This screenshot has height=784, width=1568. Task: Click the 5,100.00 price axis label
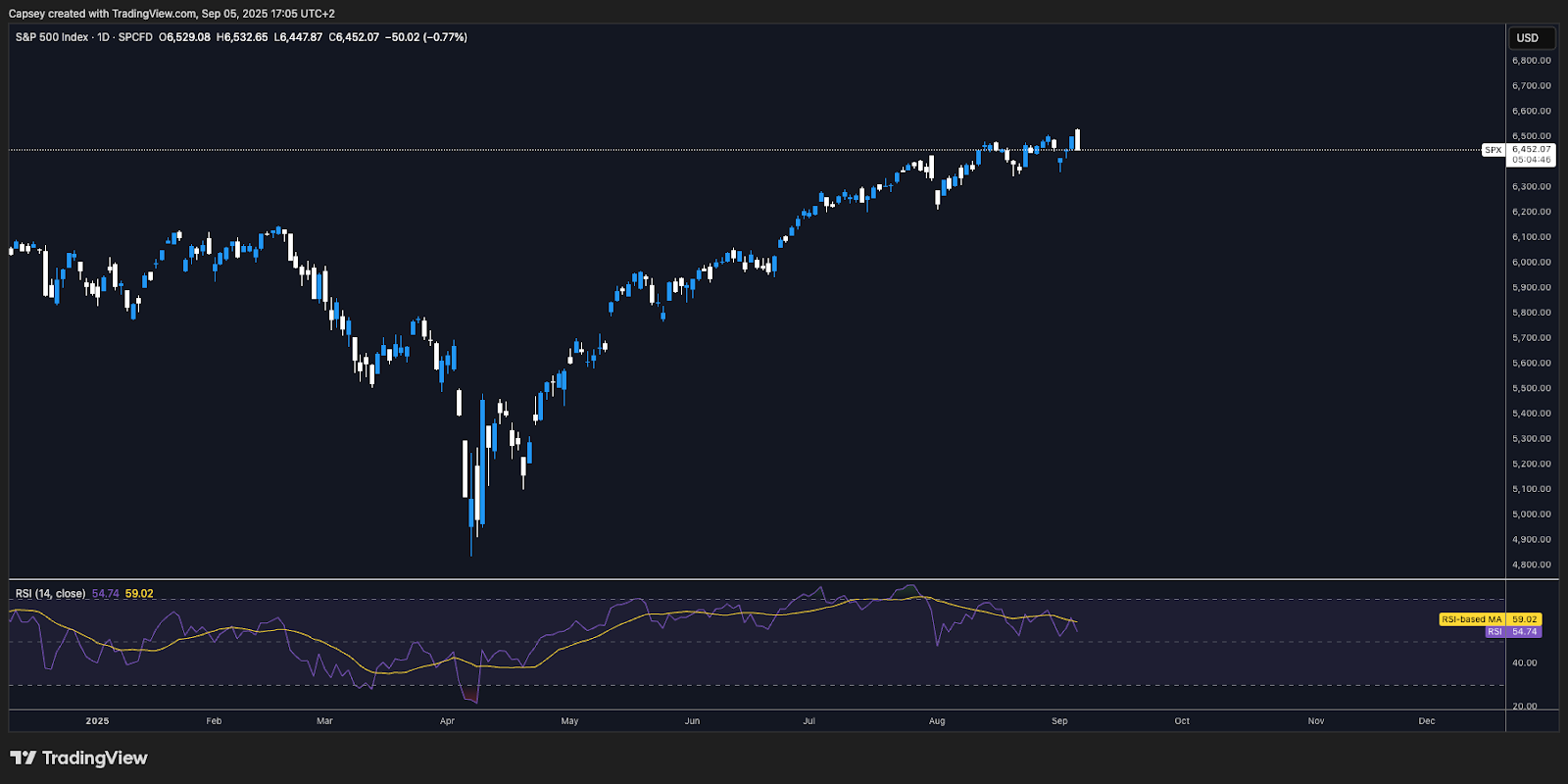click(x=1531, y=489)
